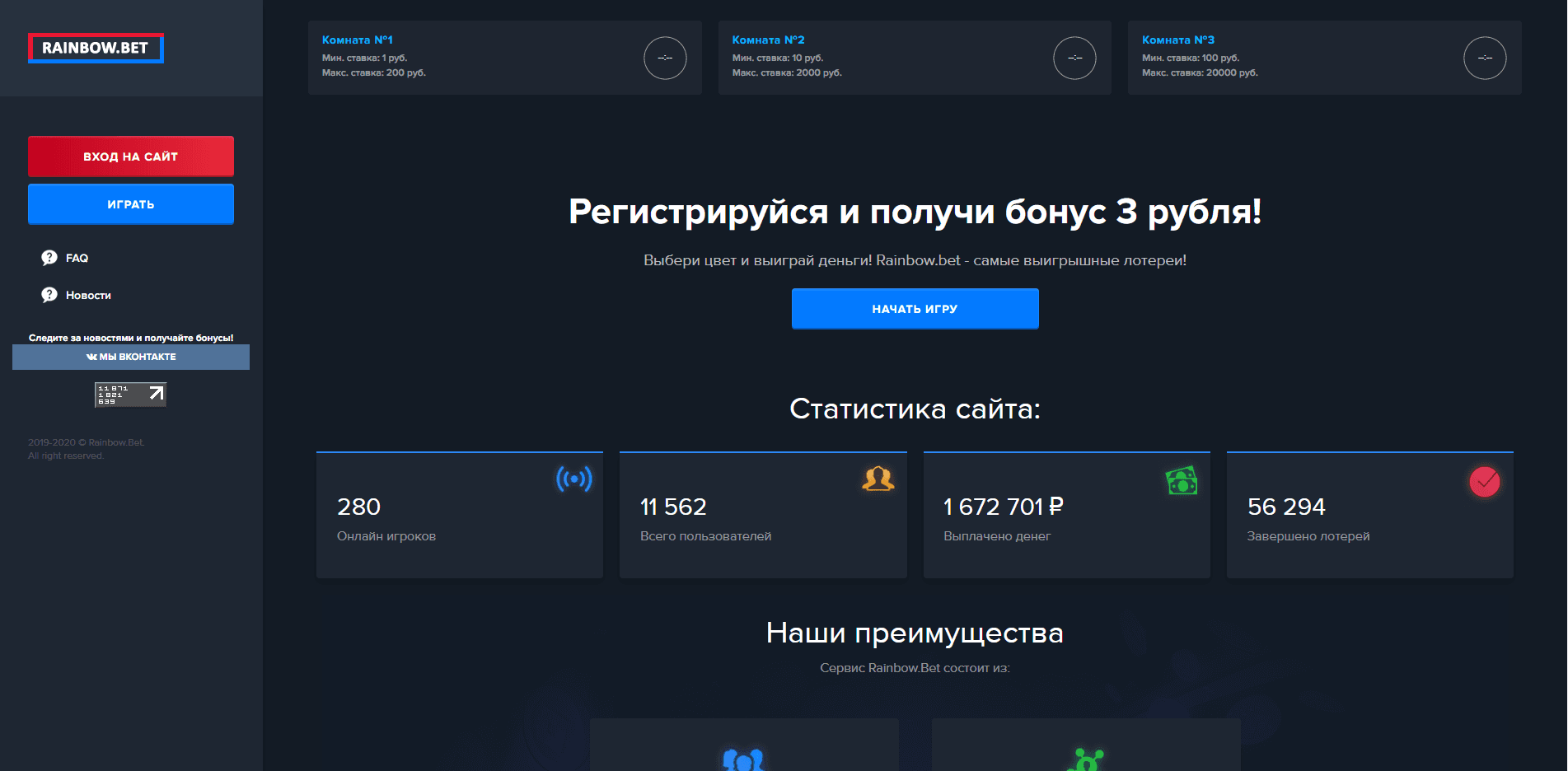Open the МЫ ВКОНТАКТЕ community link
The width and height of the screenshot is (1568, 771).
[x=130, y=357]
